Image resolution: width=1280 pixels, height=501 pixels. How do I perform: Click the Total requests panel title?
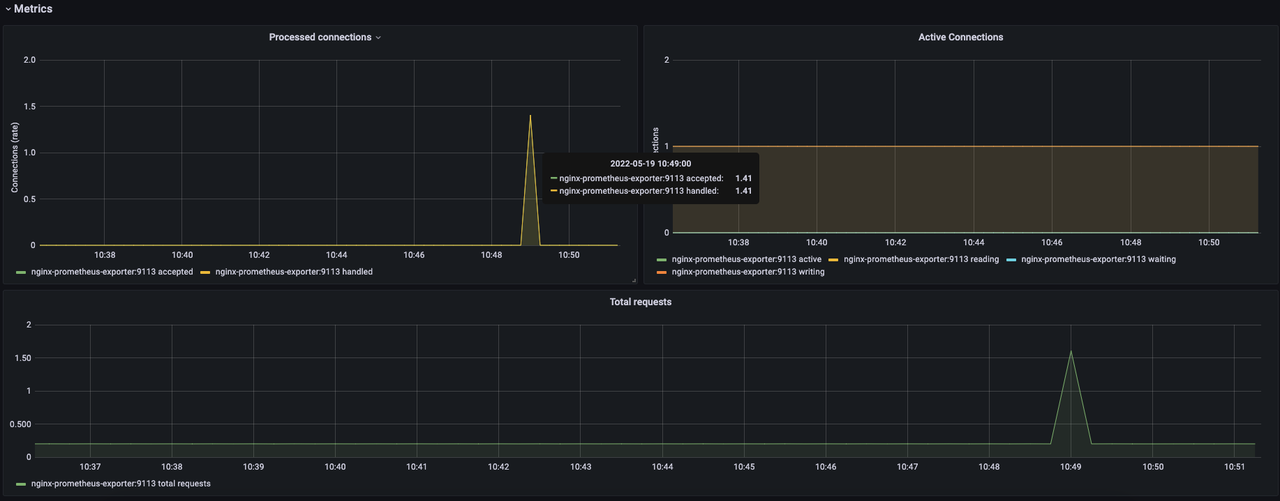click(x=640, y=301)
